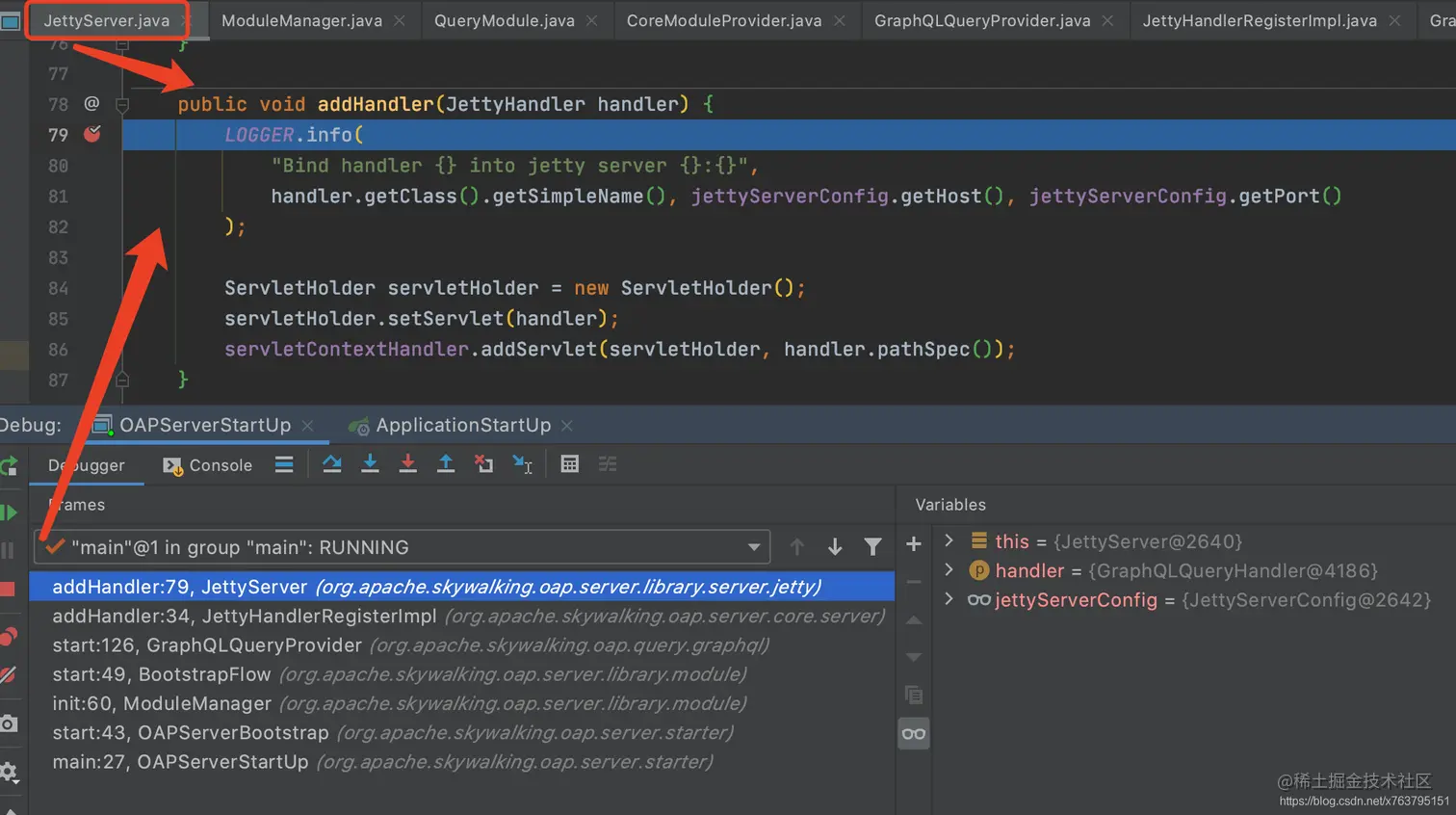This screenshot has width=1456, height=815.
Task: Expand the 'this' variable node
Action: 949,540
